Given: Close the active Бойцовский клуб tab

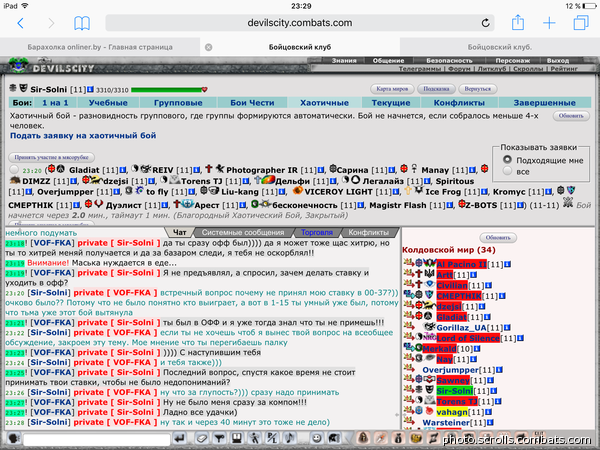Looking at the screenshot, I should (x=209, y=47).
